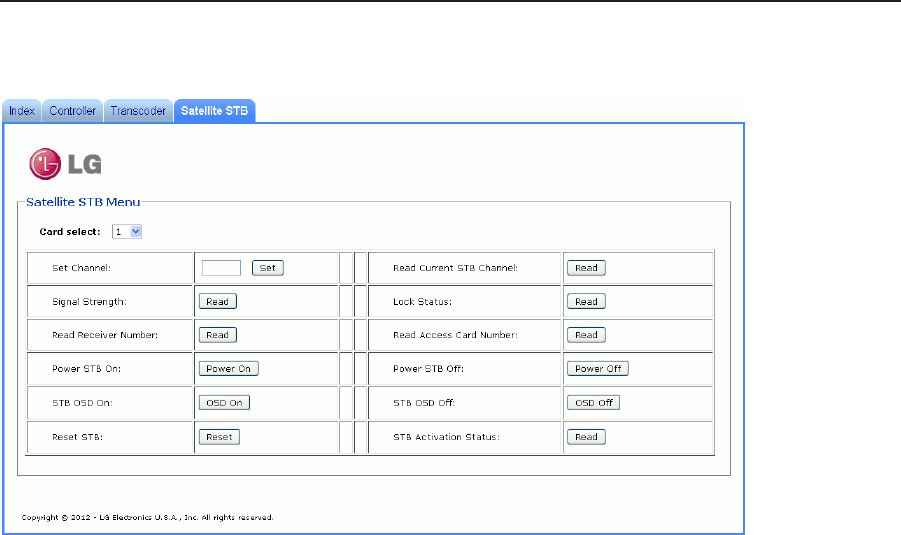Enable STB display with OSD On

coord(224,403)
